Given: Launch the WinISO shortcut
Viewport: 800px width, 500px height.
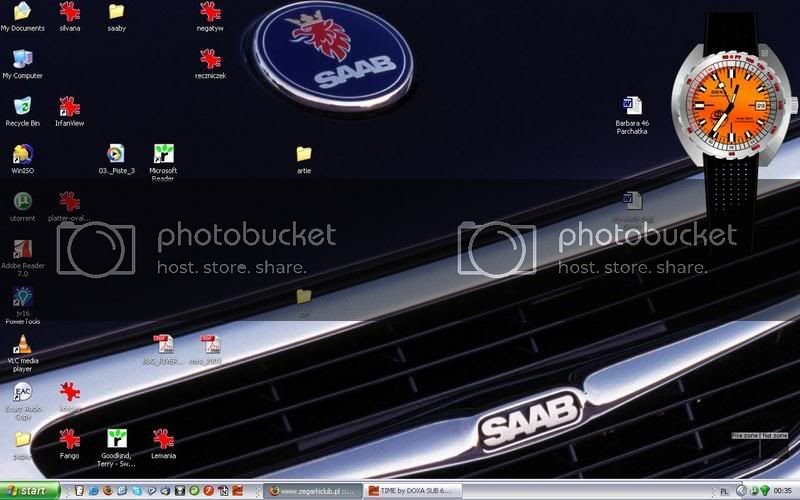Looking at the screenshot, I should coord(22,159).
